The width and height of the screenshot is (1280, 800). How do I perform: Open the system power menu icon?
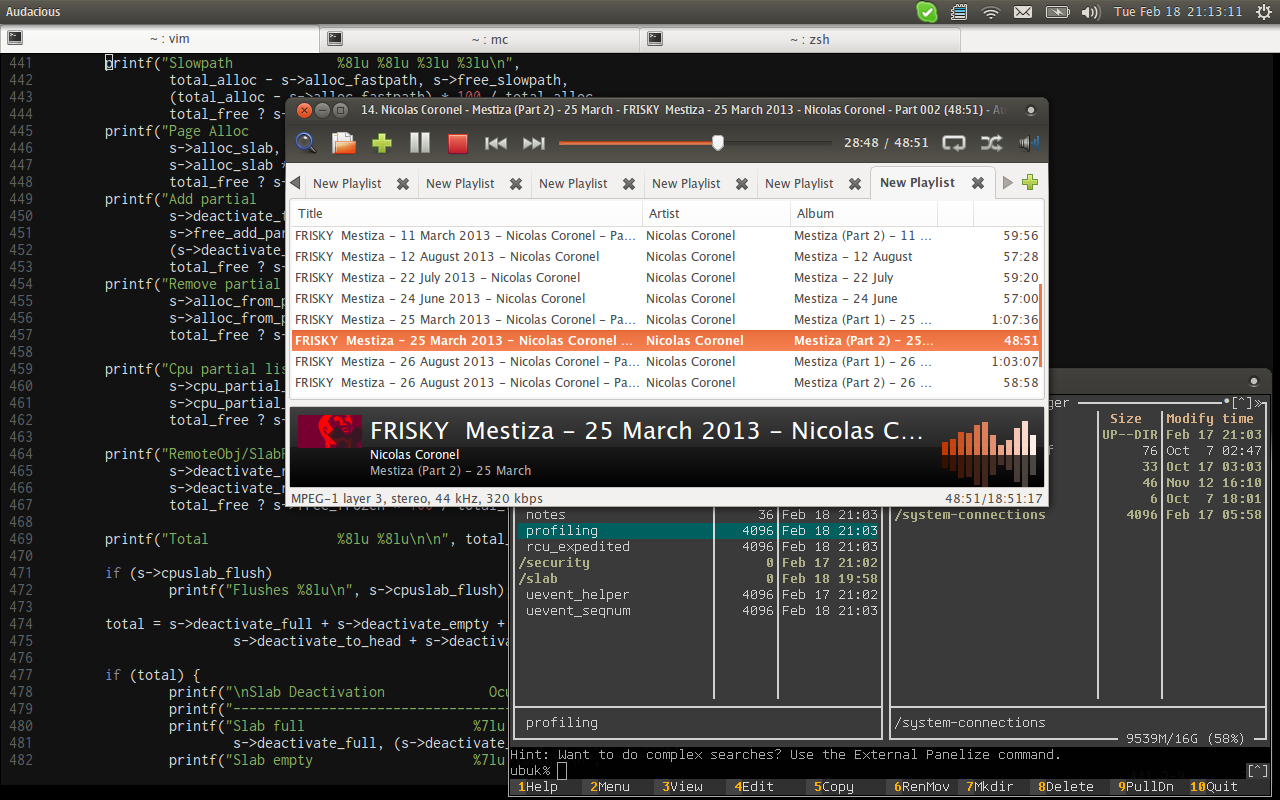click(1266, 12)
